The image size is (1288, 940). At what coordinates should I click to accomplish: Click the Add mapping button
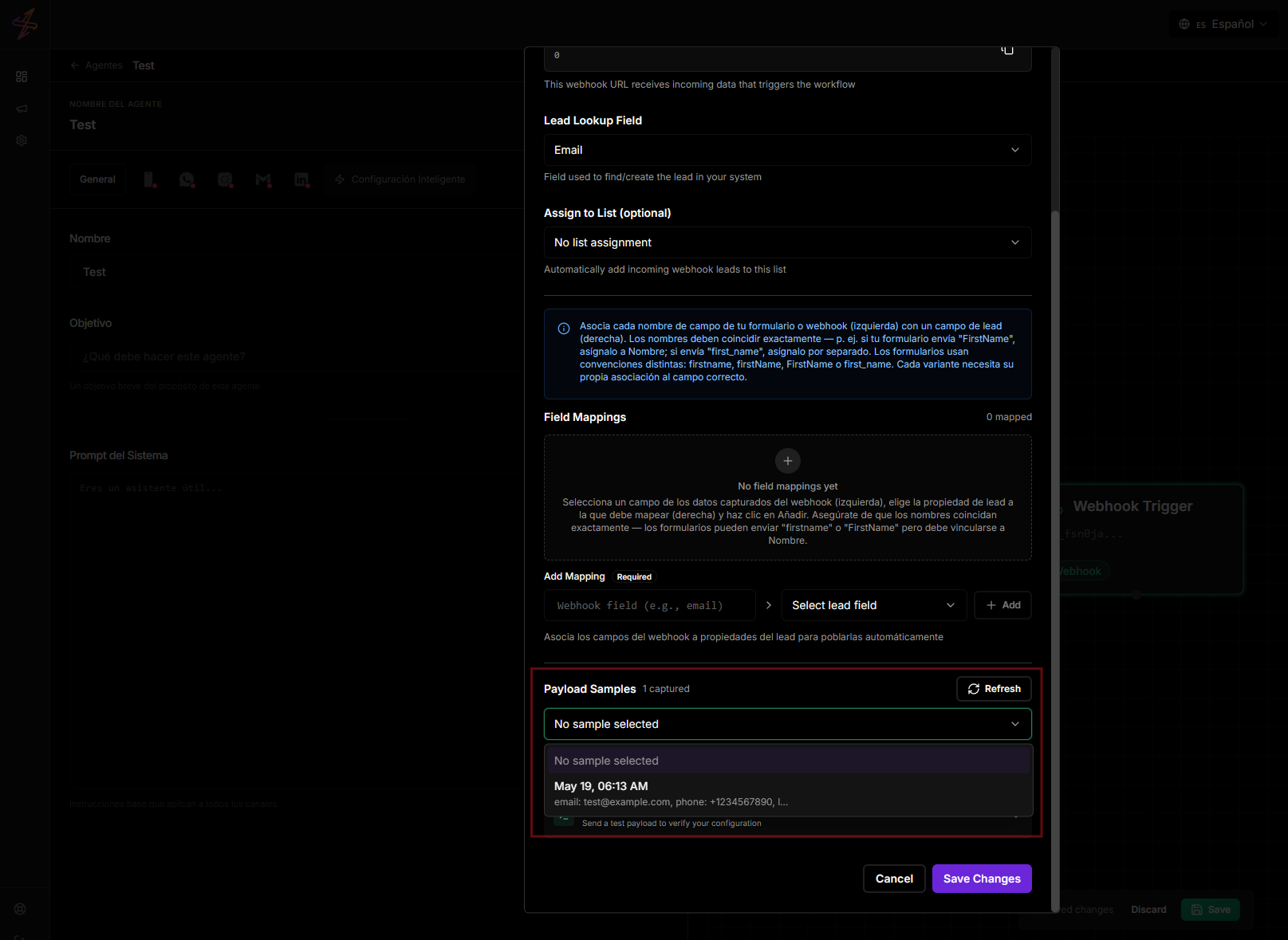coord(1003,605)
